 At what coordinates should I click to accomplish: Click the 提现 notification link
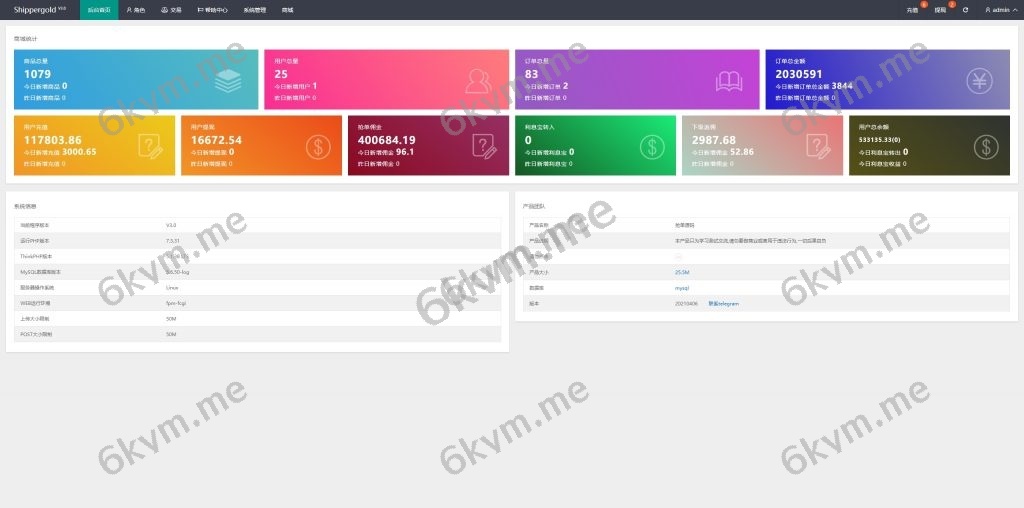point(940,10)
